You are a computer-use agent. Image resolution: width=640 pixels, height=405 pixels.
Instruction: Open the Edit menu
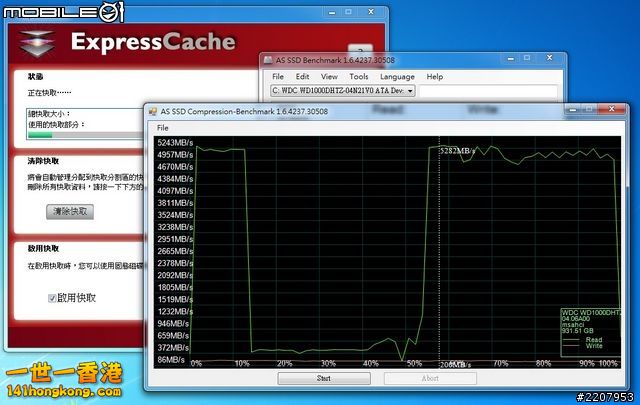[x=302, y=76]
